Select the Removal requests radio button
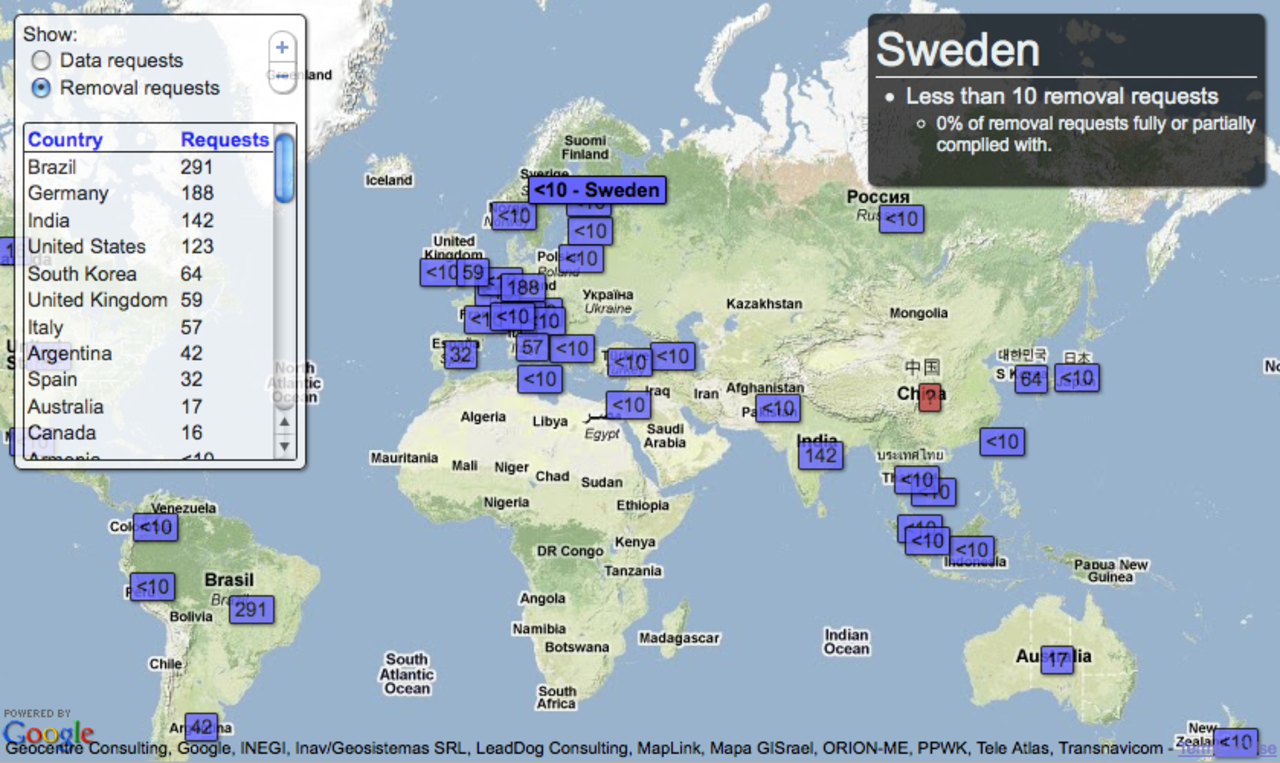 coord(41,88)
